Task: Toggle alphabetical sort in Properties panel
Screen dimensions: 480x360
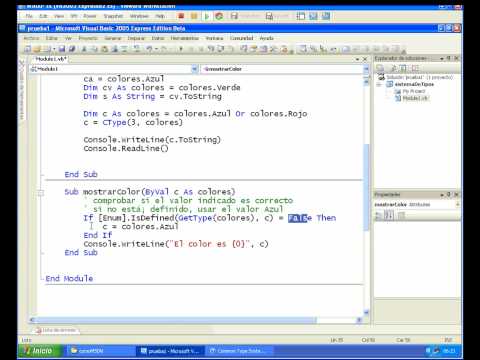Action: [x=389, y=216]
